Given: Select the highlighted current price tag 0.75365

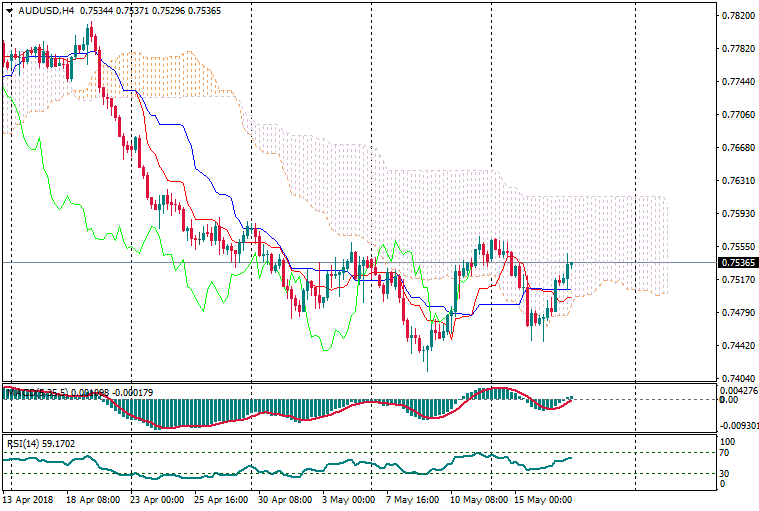Looking at the screenshot, I should (x=737, y=263).
